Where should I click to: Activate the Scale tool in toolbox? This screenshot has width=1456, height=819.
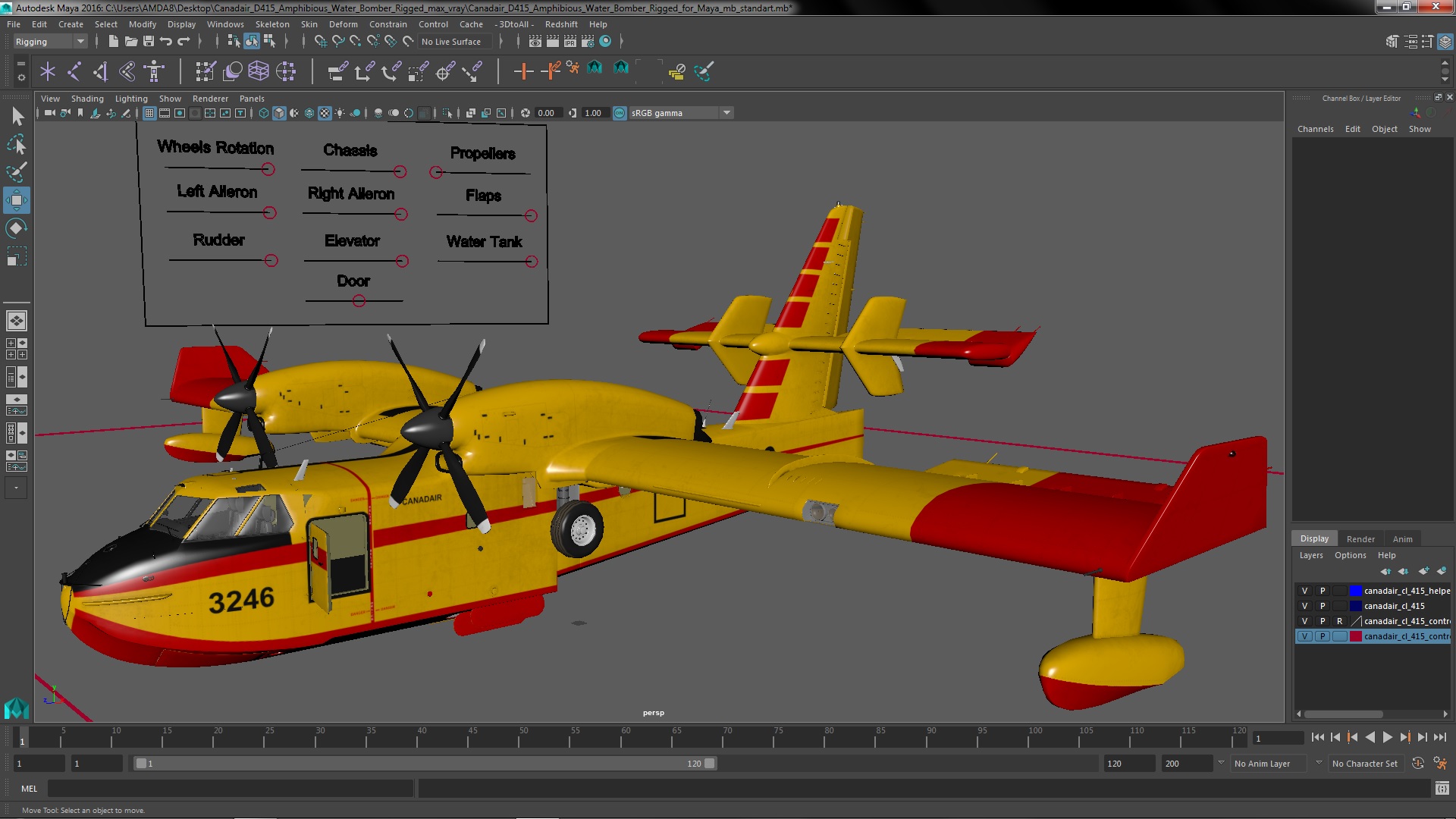click(17, 256)
